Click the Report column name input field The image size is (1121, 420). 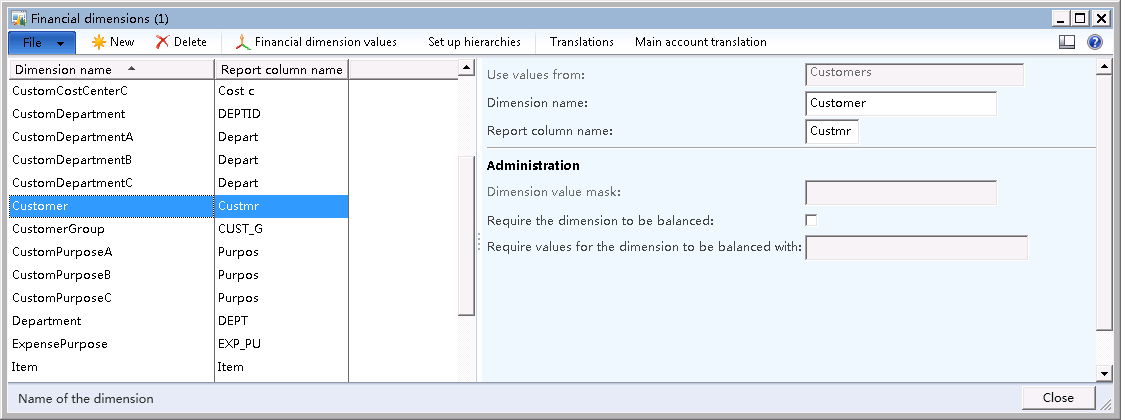tap(832, 132)
